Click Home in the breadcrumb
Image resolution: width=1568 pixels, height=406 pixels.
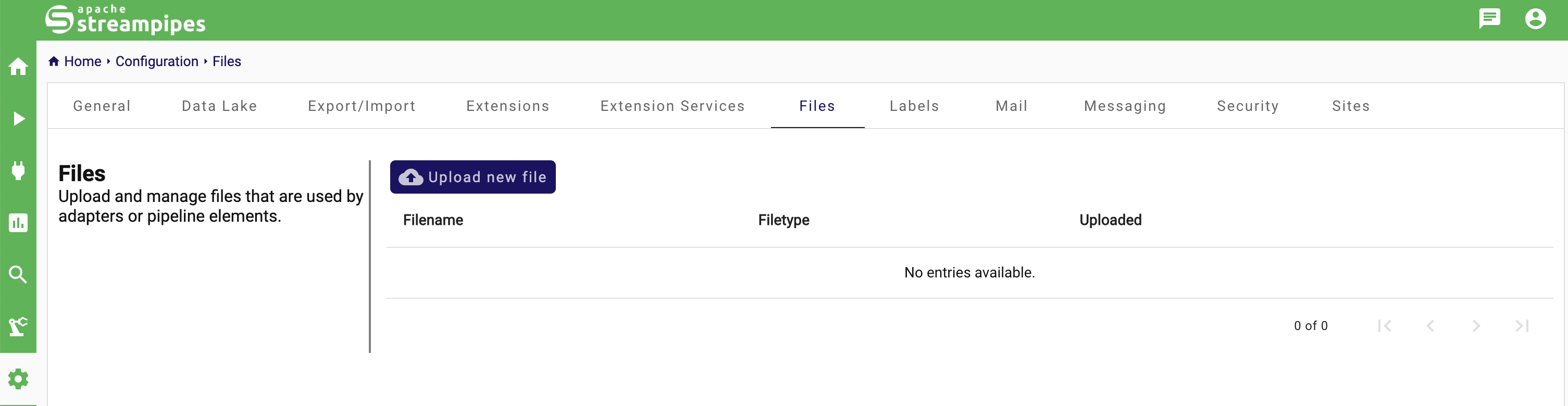(82, 61)
